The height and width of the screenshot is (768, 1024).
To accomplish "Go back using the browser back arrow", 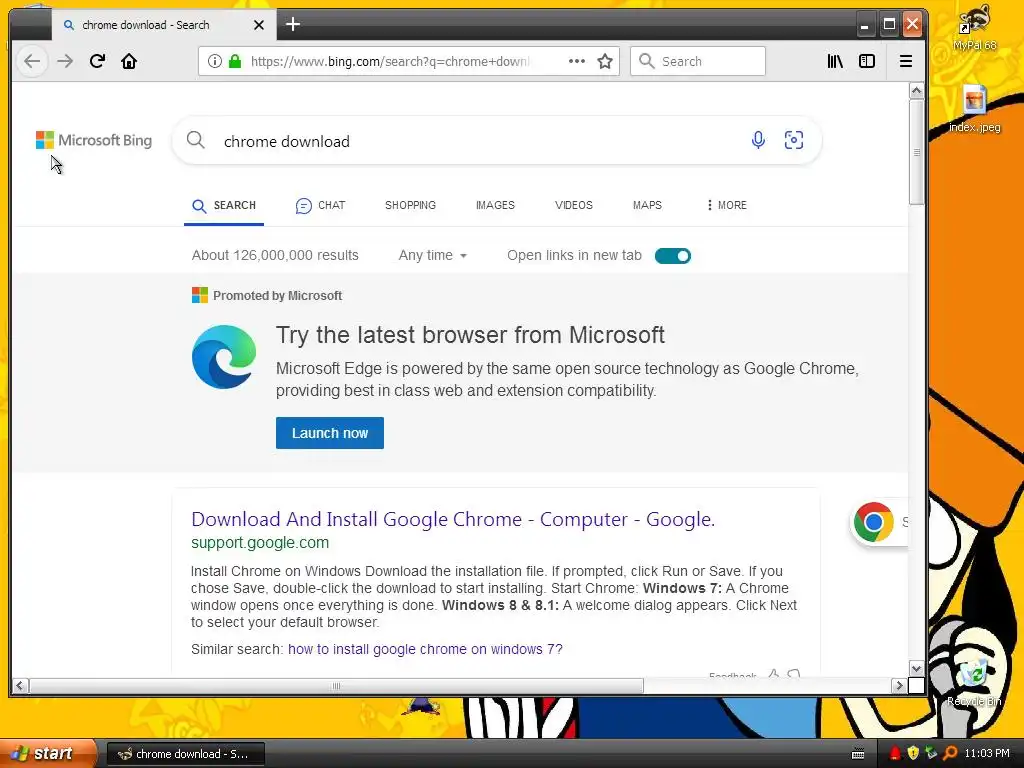I will tap(32, 61).
